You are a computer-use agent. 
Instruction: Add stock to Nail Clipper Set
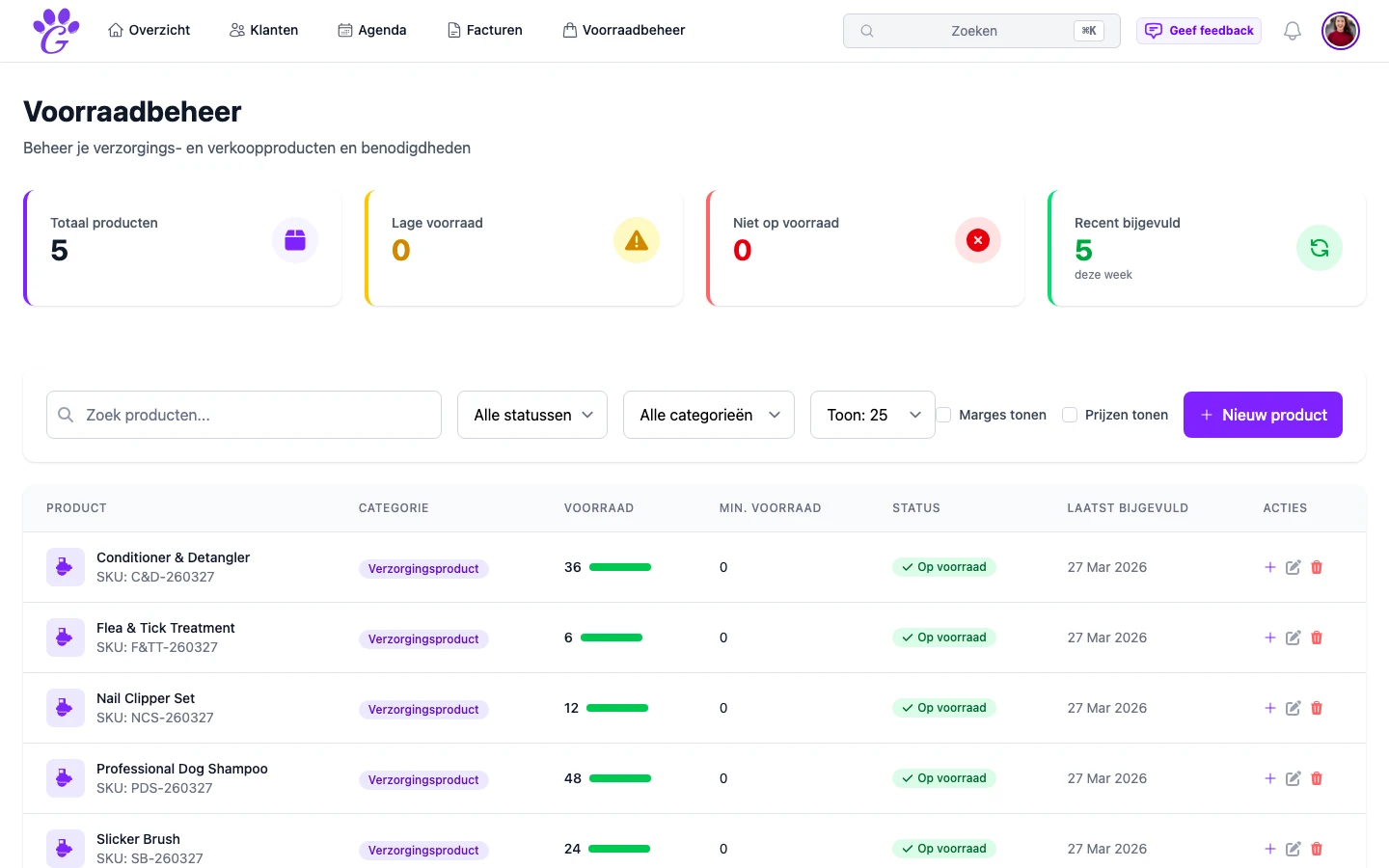pos(1269,708)
